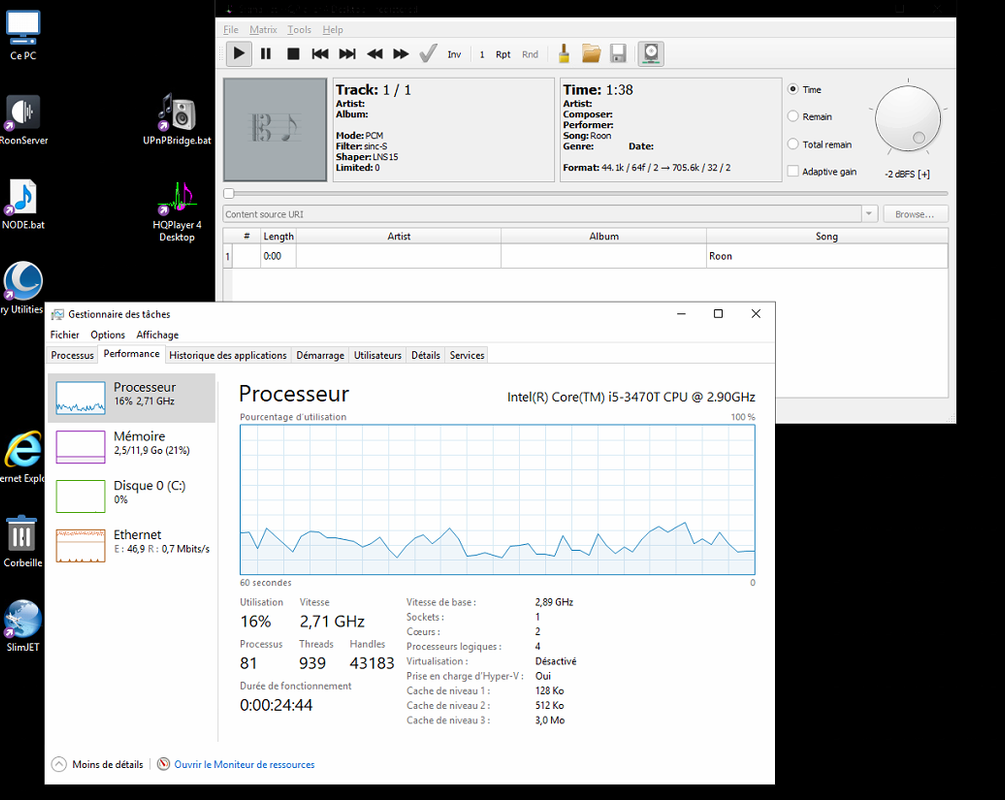Open Corbeille recycle bin icon
Viewport: 1005px width, 800px height.
[23, 542]
